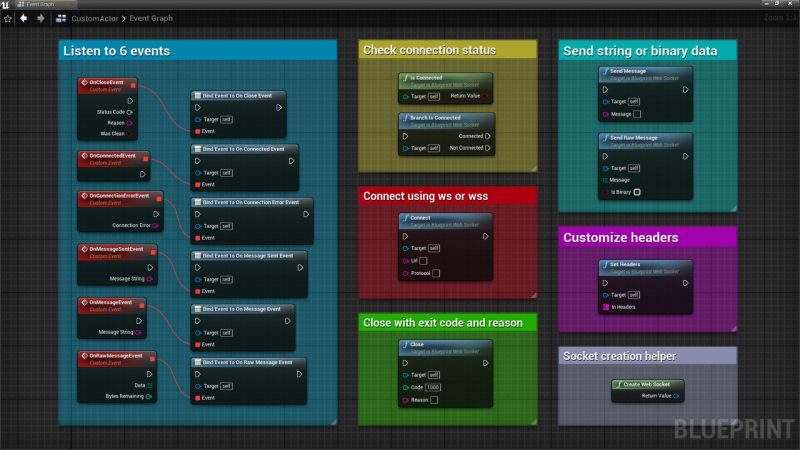Click the blueprint graph icon beside CustomActor

pyautogui.click(x=61, y=18)
